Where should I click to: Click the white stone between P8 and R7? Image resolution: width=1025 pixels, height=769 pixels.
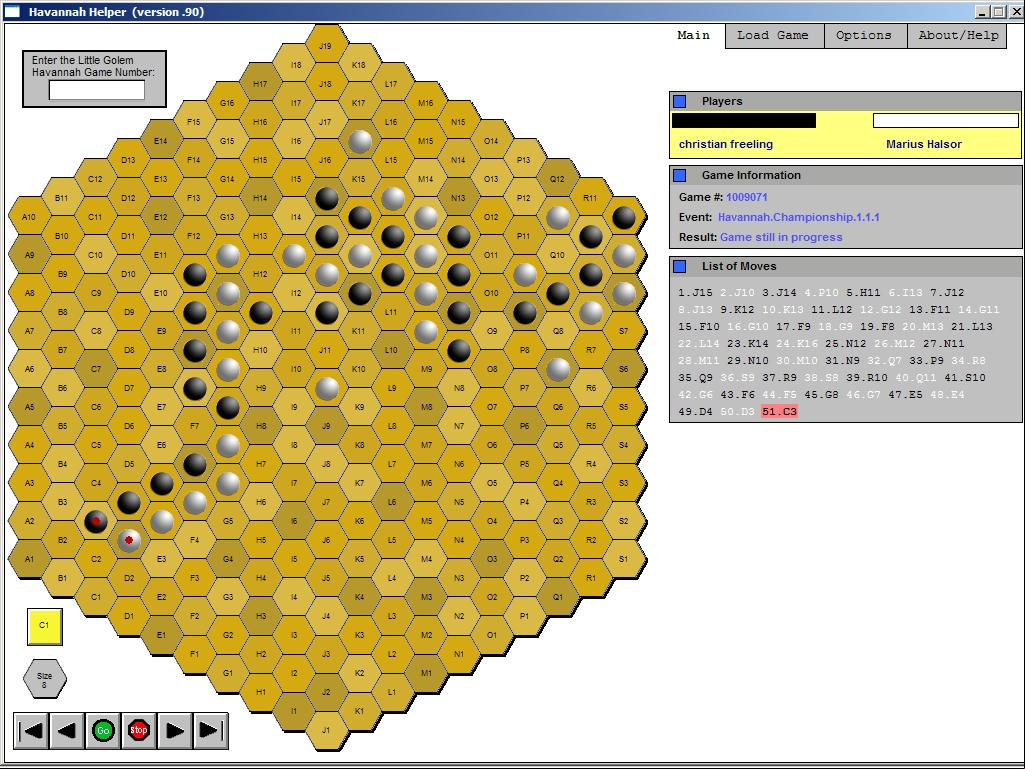[x=558, y=369]
